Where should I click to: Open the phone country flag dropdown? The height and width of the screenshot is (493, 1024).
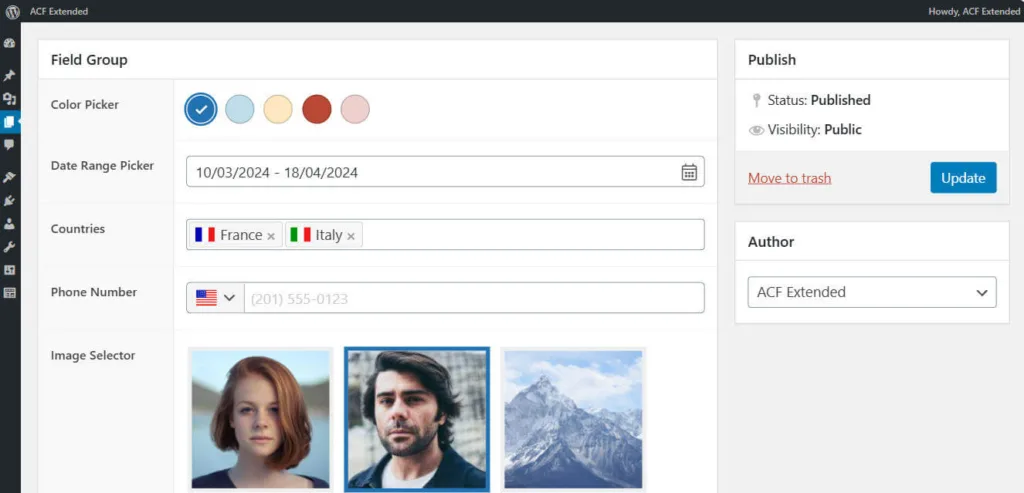pyautogui.click(x=216, y=298)
